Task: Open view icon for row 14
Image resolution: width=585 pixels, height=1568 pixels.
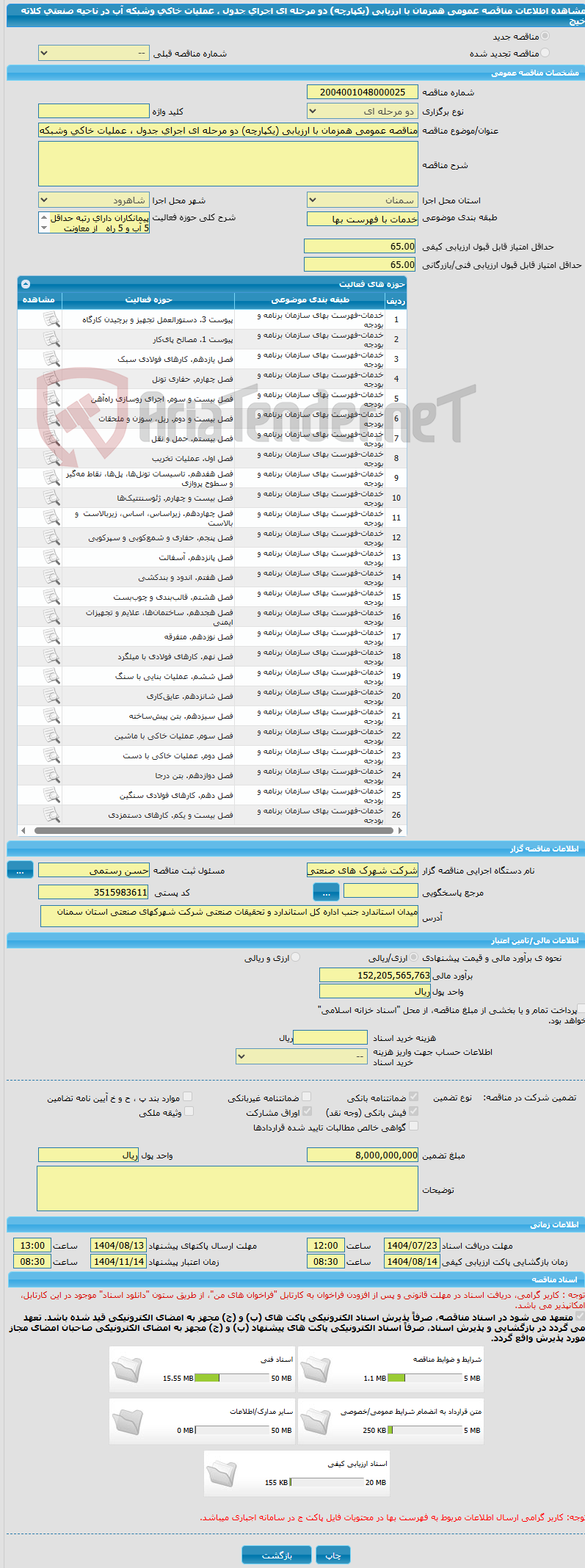Action: point(51,577)
